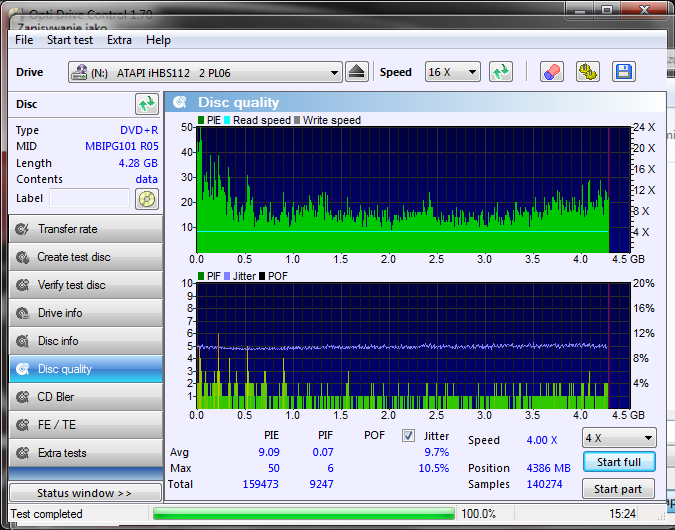675x530 pixels.
Task: Click the Extra tests sidebar icon
Action: 22,453
